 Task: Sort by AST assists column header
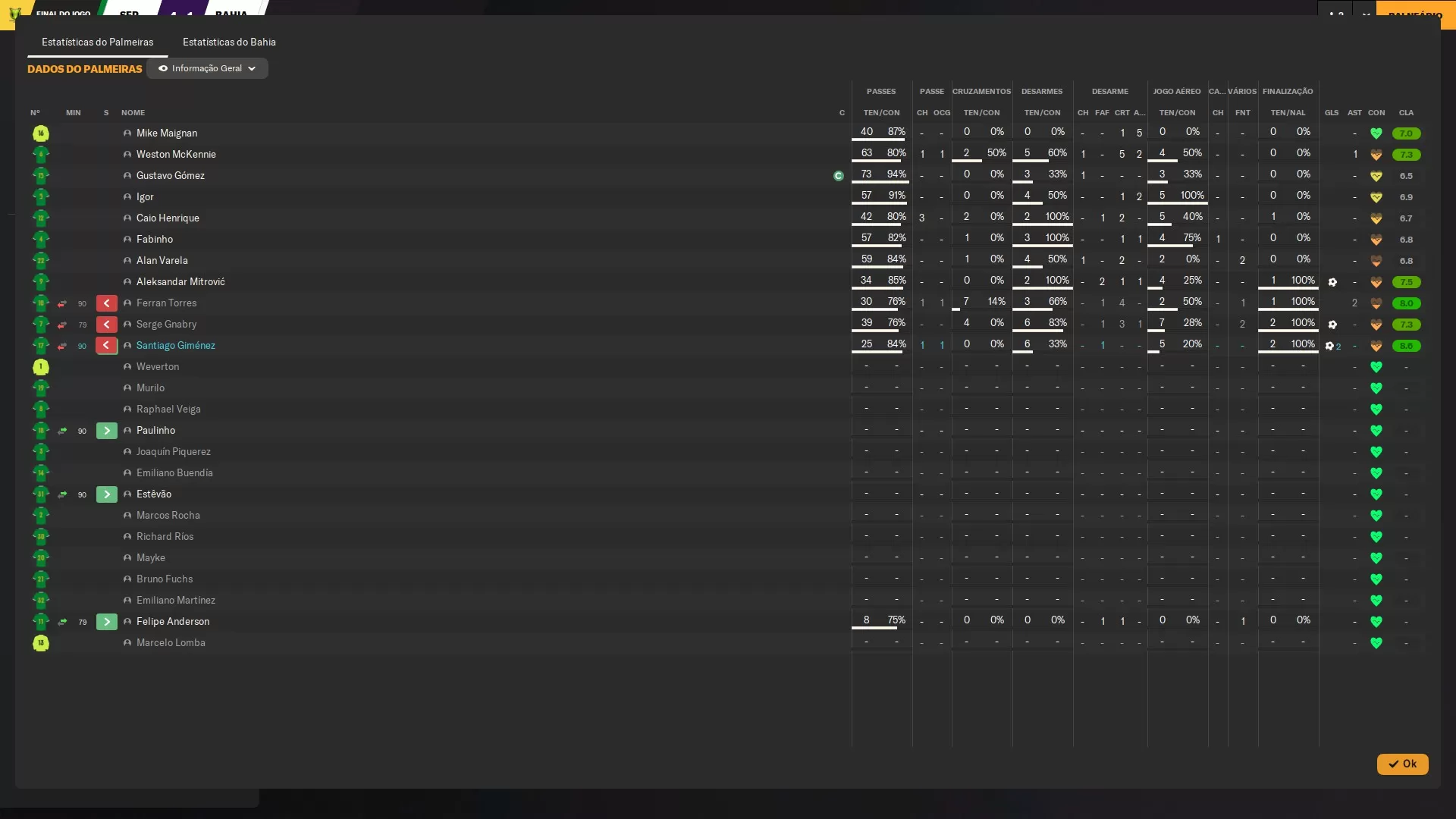pos(1354,113)
